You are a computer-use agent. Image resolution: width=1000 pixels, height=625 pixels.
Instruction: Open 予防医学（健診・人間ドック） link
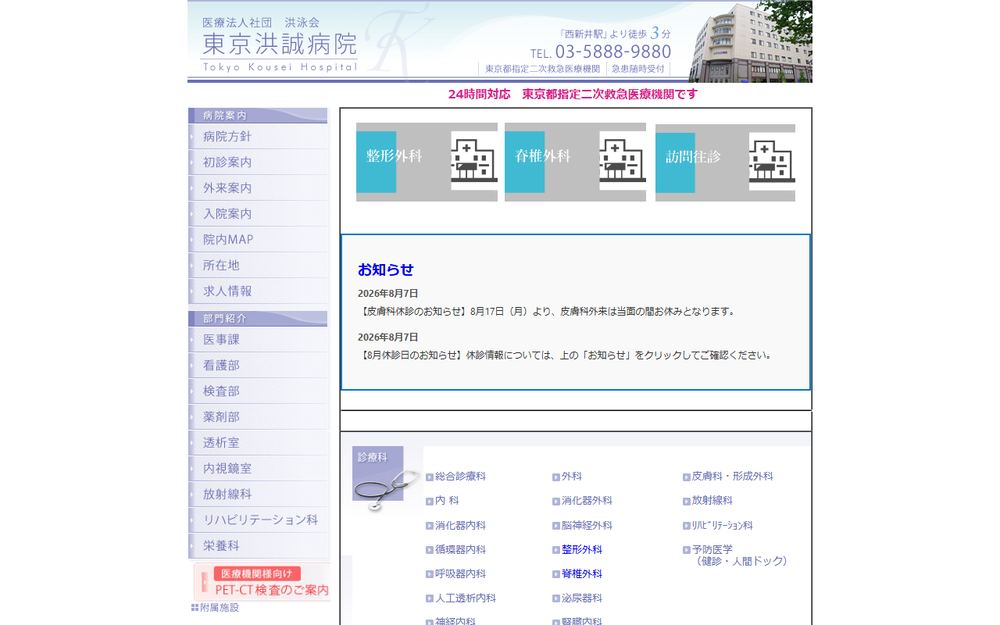point(739,555)
